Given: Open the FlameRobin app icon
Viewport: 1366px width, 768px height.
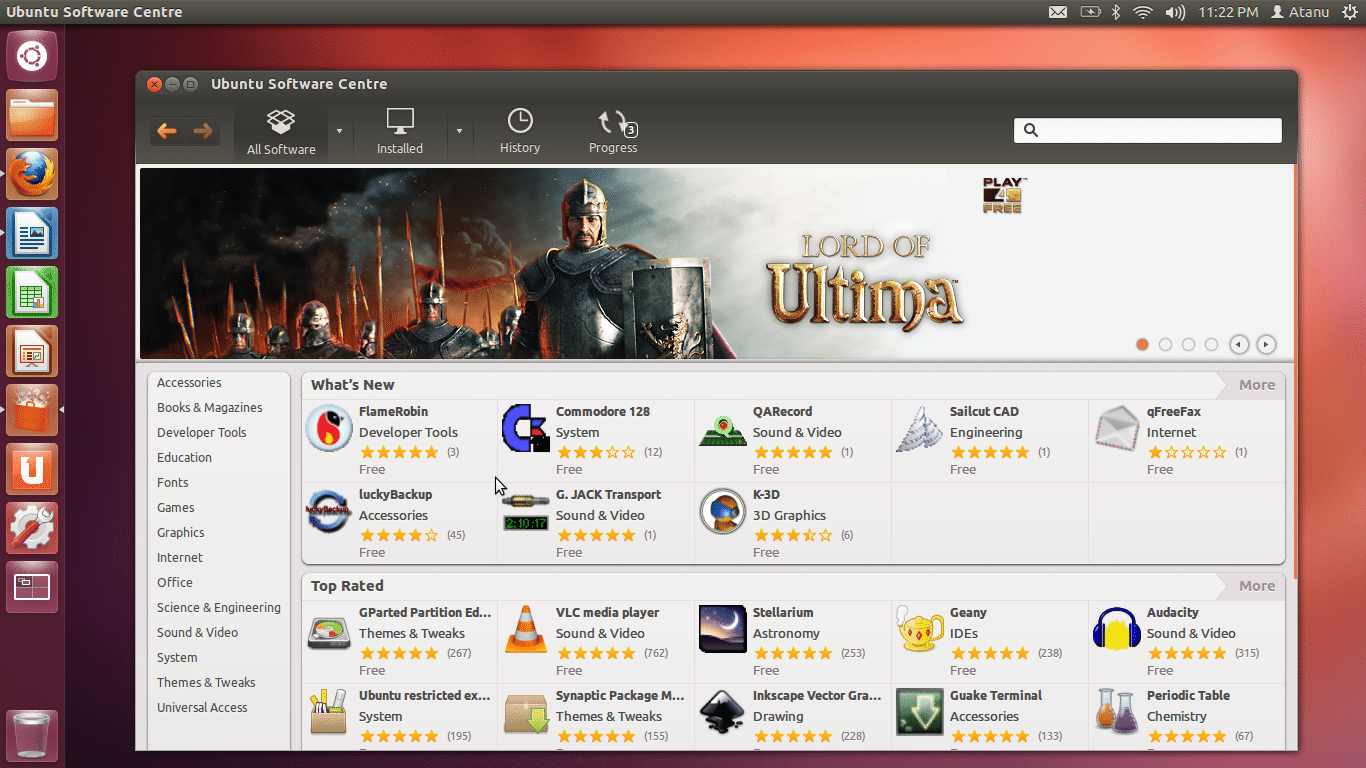Looking at the screenshot, I should pyautogui.click(x=328, y=428).
